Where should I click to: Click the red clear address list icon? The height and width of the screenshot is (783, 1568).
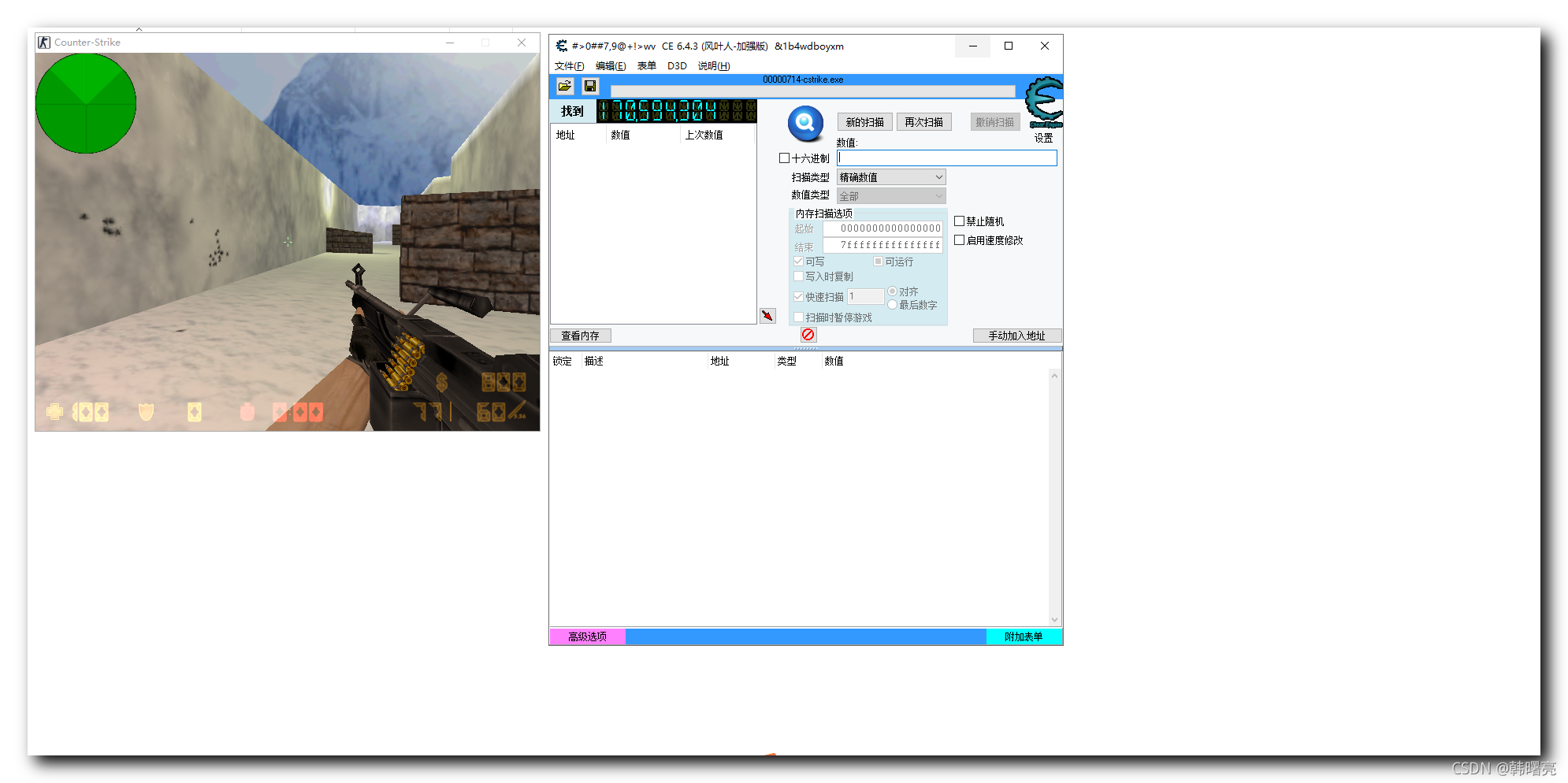tap(808, 335)
